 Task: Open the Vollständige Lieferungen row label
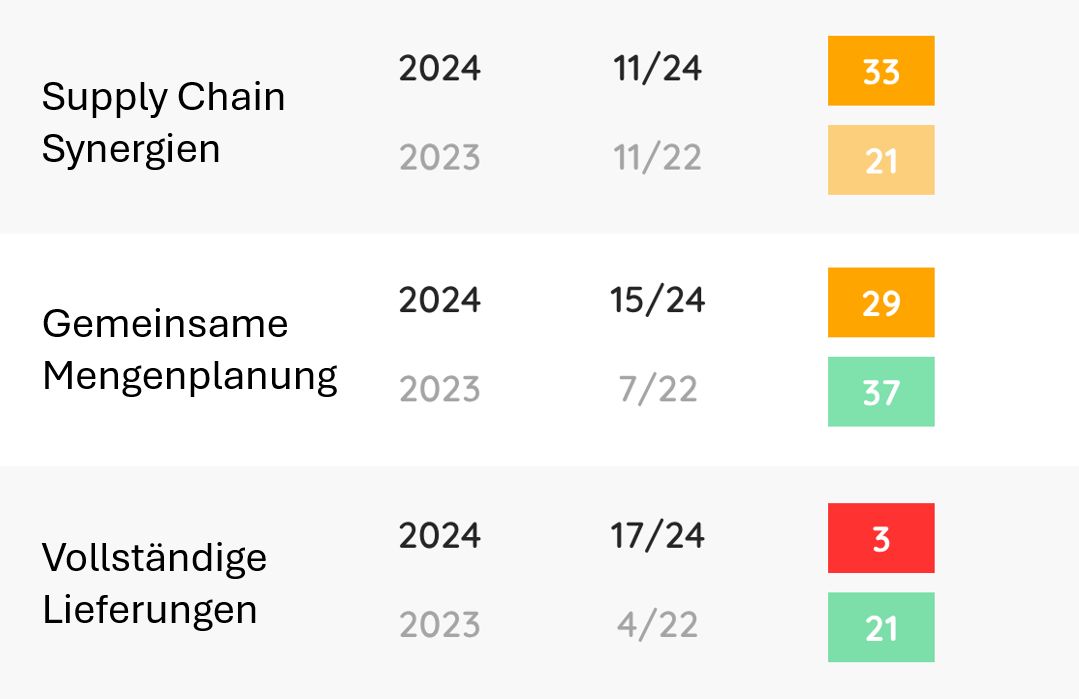click(x=154, y=583)
